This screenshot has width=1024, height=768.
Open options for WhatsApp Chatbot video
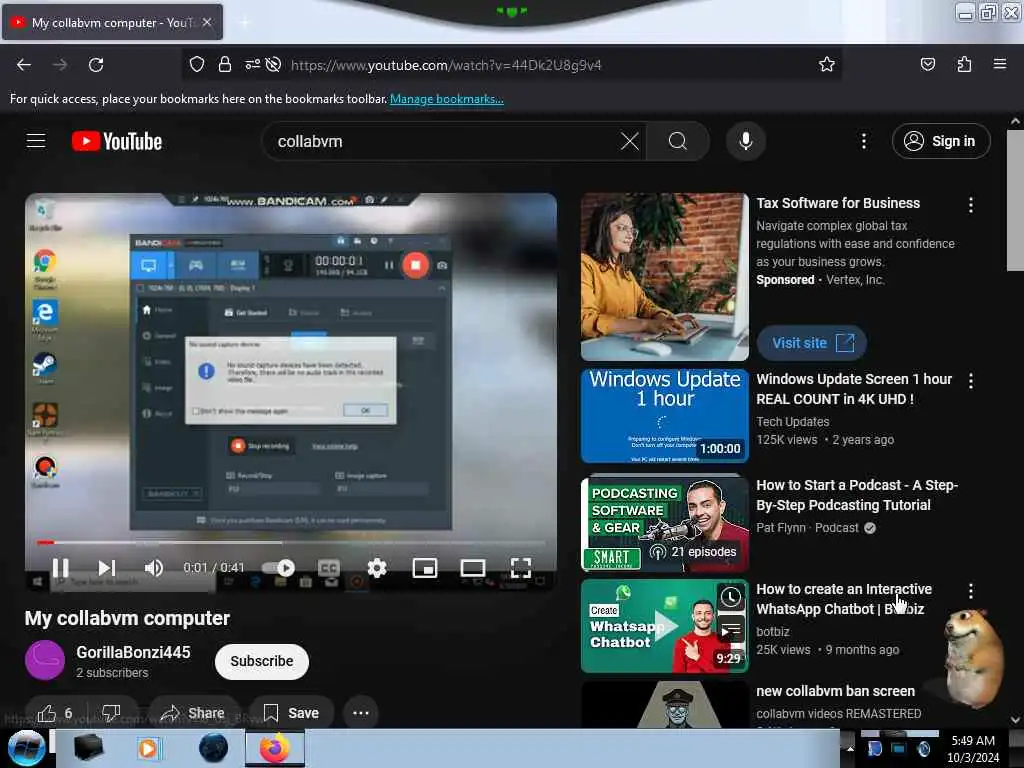click(x=971, y=591)
